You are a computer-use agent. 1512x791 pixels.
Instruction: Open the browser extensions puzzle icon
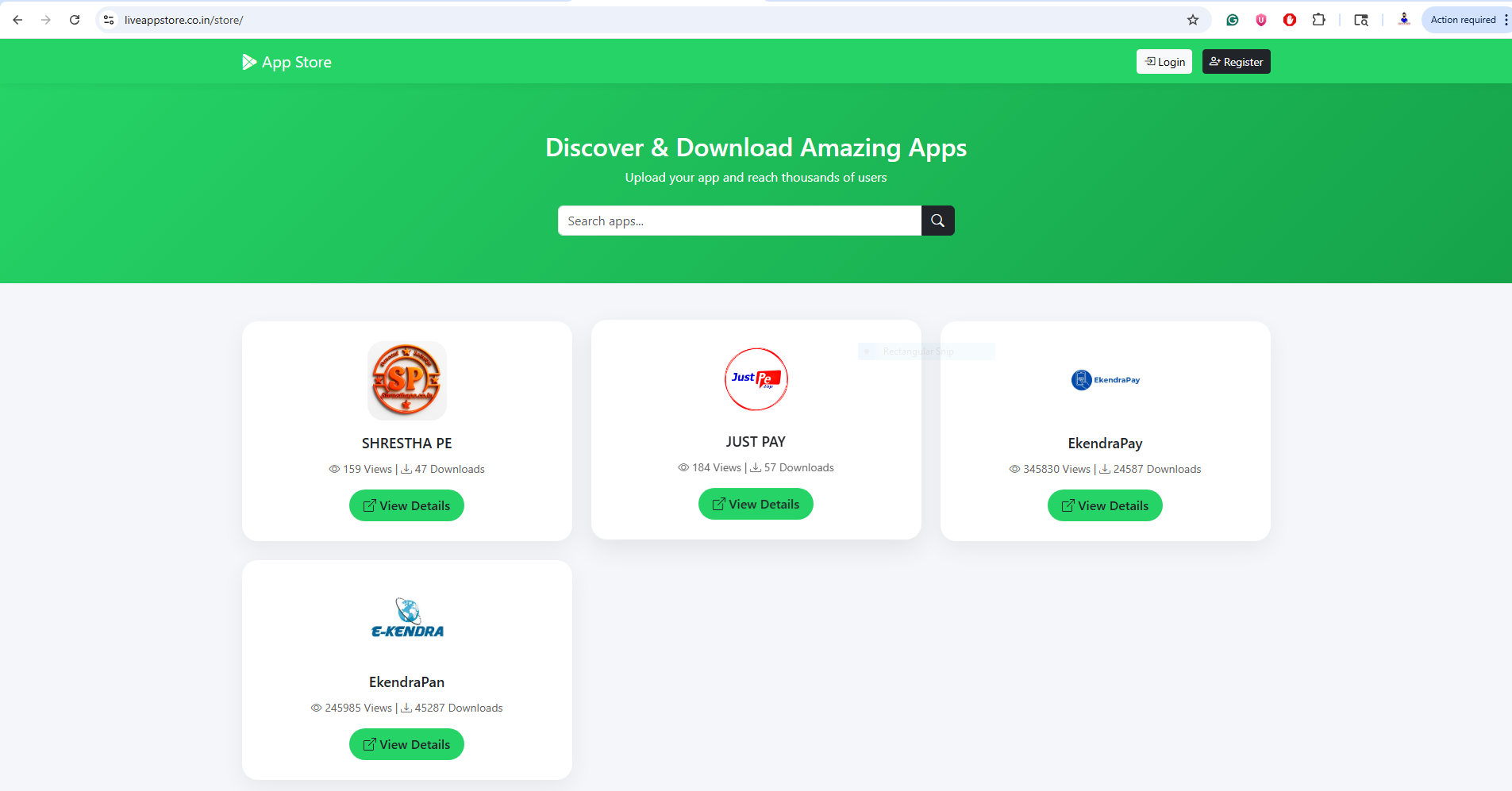pos(1318,20)
